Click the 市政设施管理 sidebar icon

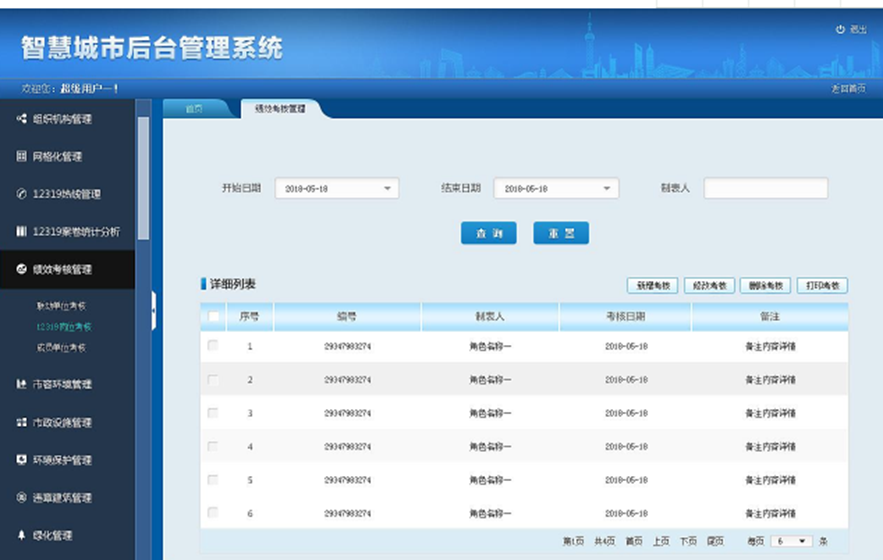21,423
